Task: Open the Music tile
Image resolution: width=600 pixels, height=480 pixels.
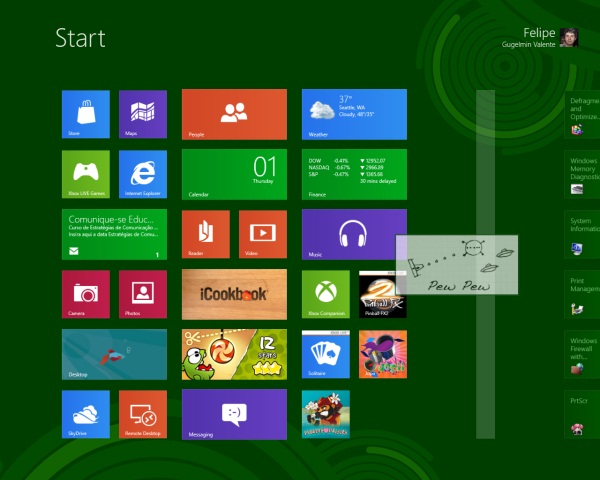Action: click(x=348, y=234)
